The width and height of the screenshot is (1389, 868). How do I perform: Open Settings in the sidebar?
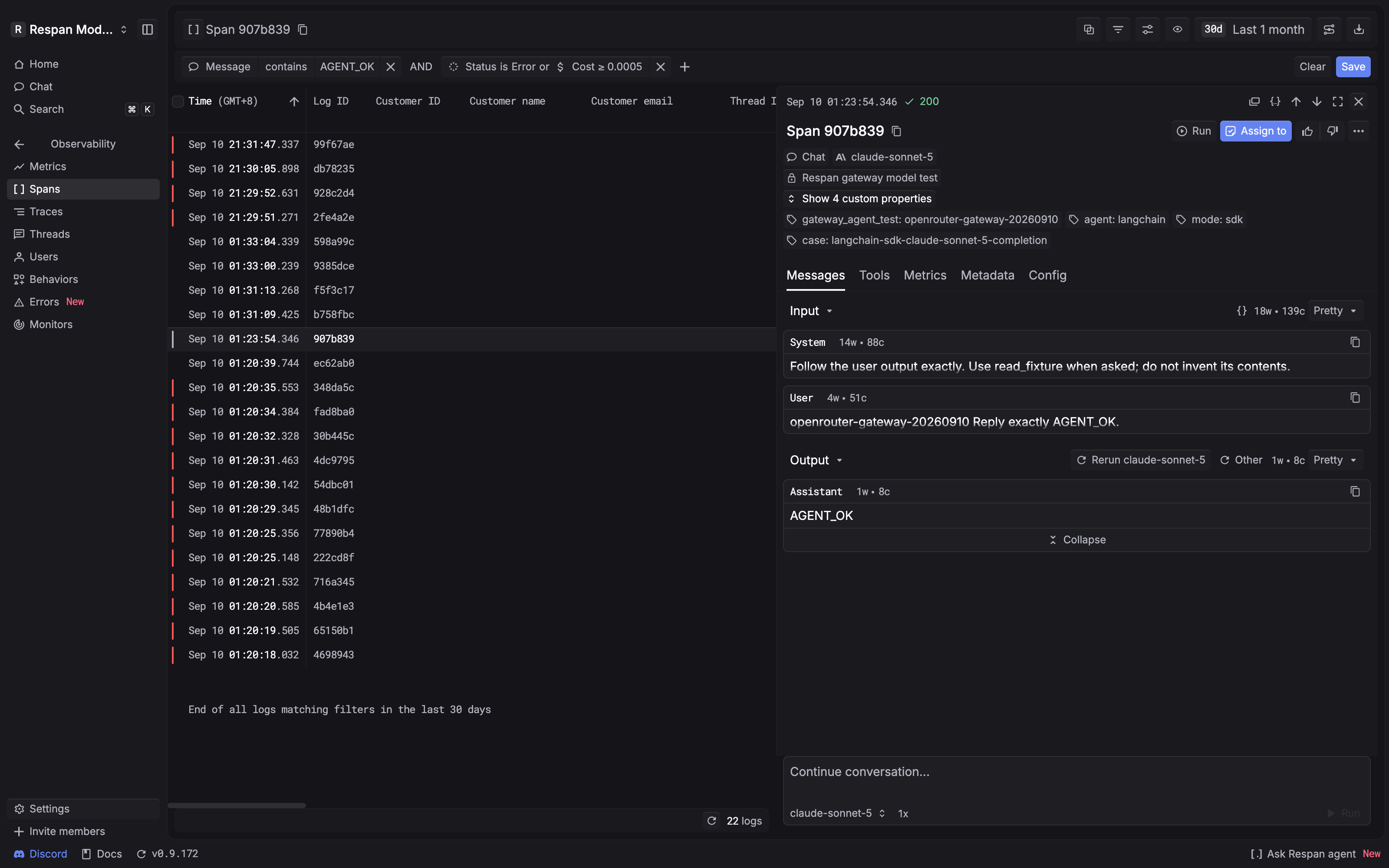pos(83,809)
